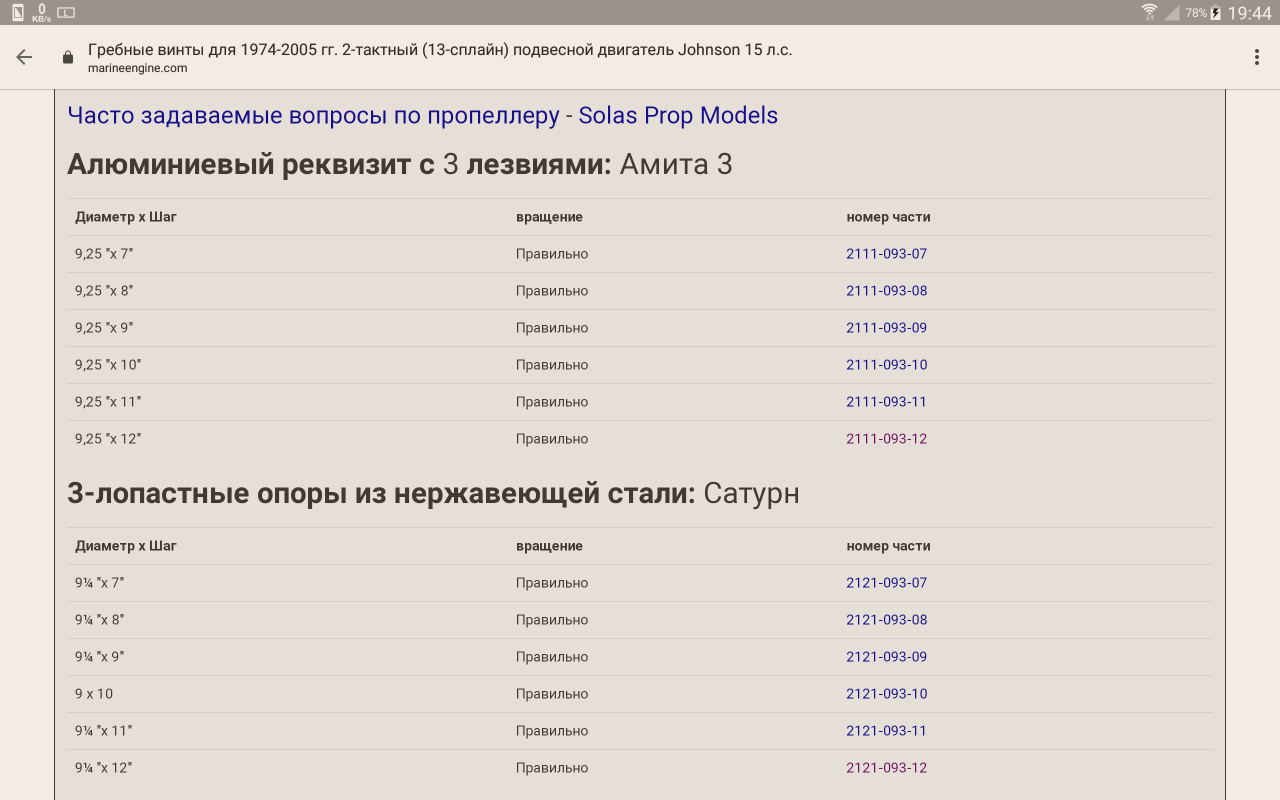Screen dimensions: 1280x800
Task: Tap the network speed KB/s indicator
Action: tap(41, 13)
